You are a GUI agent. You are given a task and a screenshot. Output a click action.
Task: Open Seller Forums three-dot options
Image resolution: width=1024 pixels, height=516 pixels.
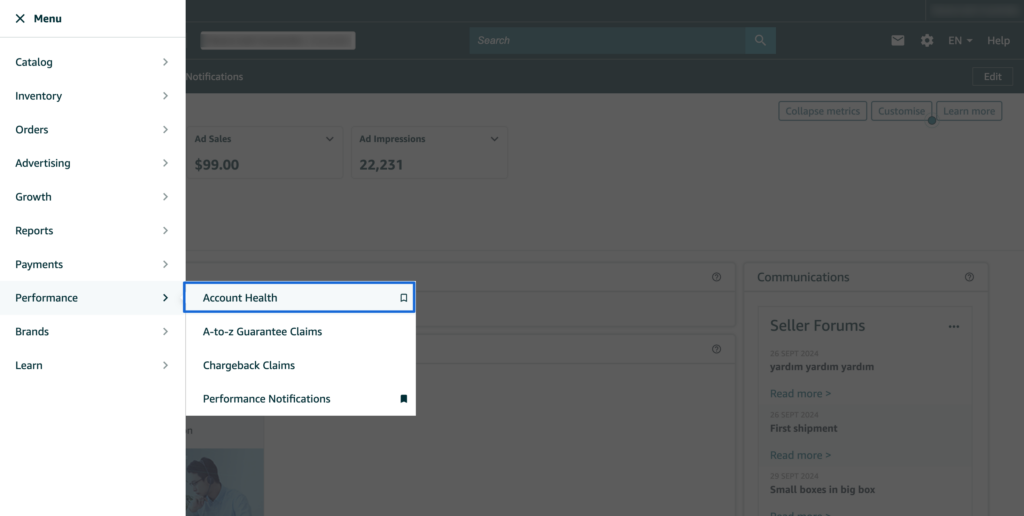(954, 327)
